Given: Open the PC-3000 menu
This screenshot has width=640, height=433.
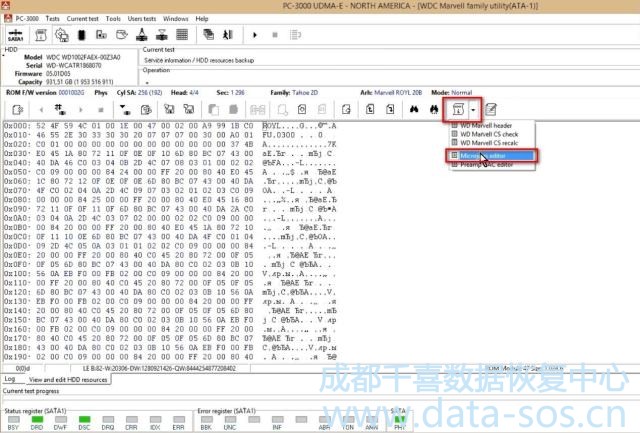Looking at the screenshot, I should [27, 19].
